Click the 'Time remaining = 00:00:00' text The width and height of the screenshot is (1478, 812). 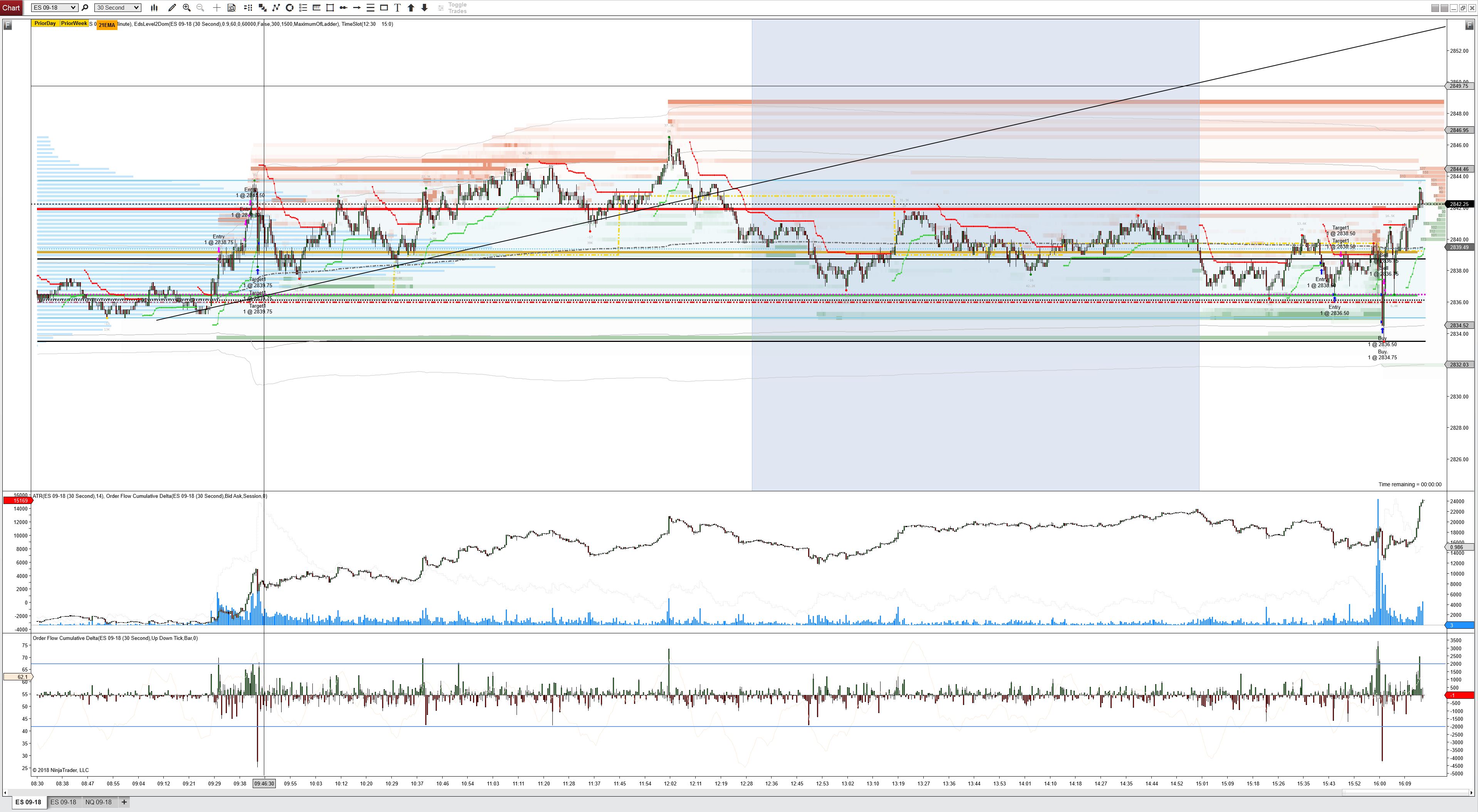1410,485
